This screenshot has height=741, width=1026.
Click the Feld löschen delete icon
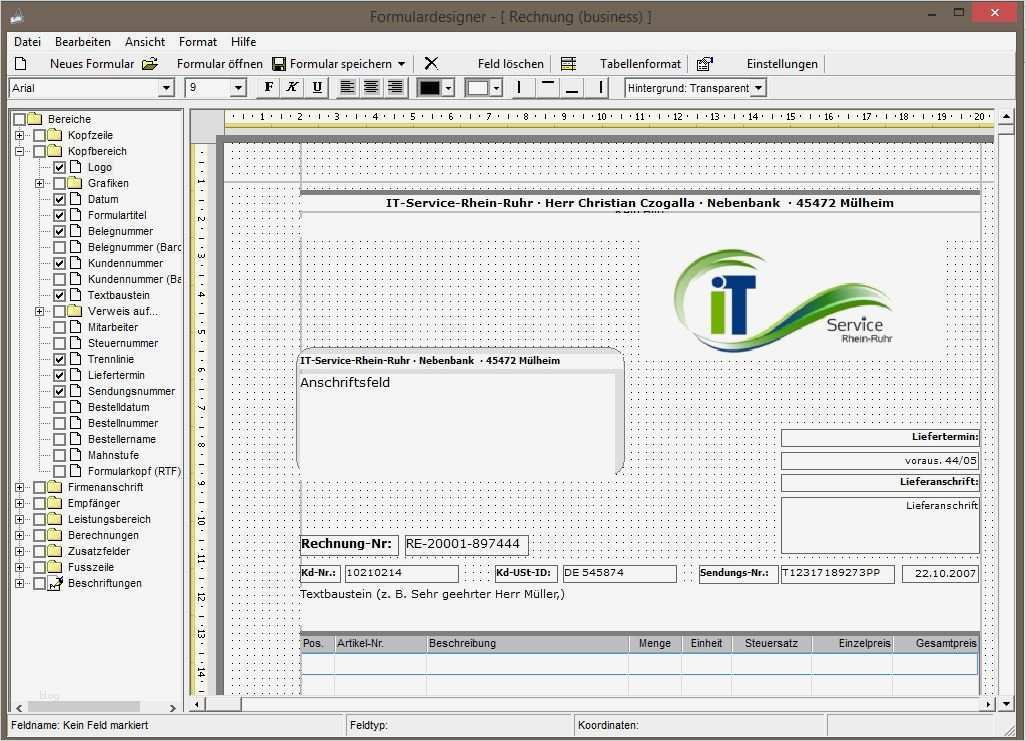[431, 64]
